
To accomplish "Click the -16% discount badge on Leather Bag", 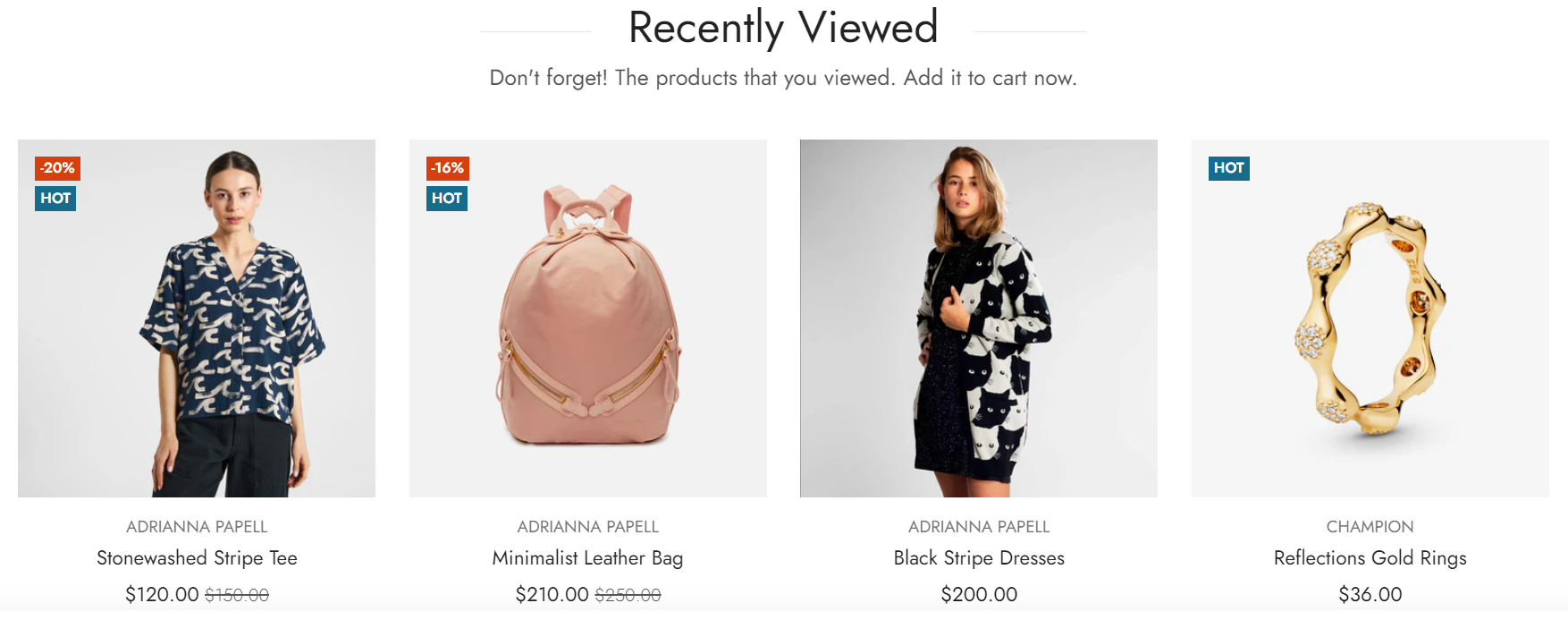I will coord(448,168).
